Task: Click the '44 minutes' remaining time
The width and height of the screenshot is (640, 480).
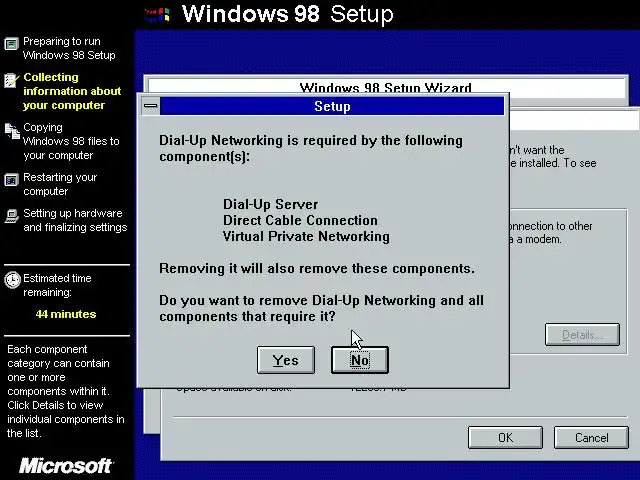Action: (x=66, y=314)
